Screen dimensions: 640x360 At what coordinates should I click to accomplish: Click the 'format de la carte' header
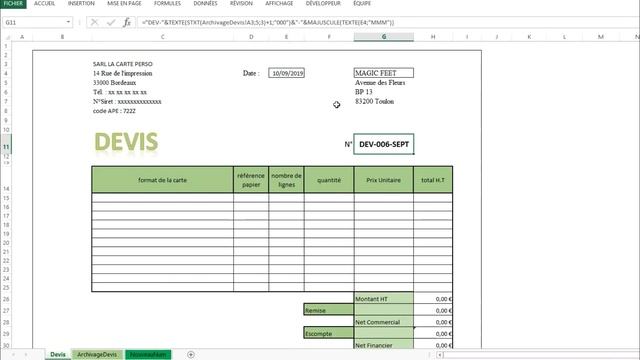(x=162, y=180)
